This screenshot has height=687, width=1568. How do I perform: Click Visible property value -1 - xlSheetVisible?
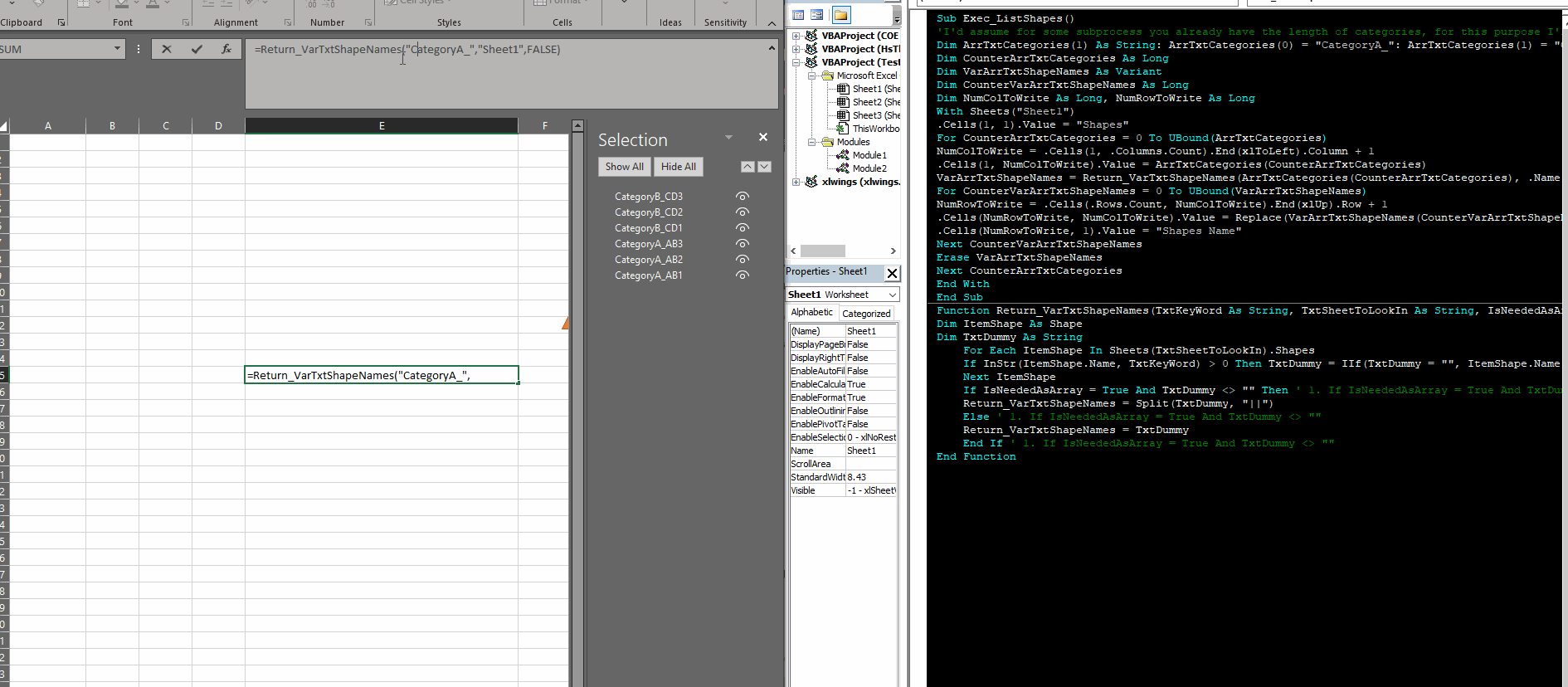(871, 490)
